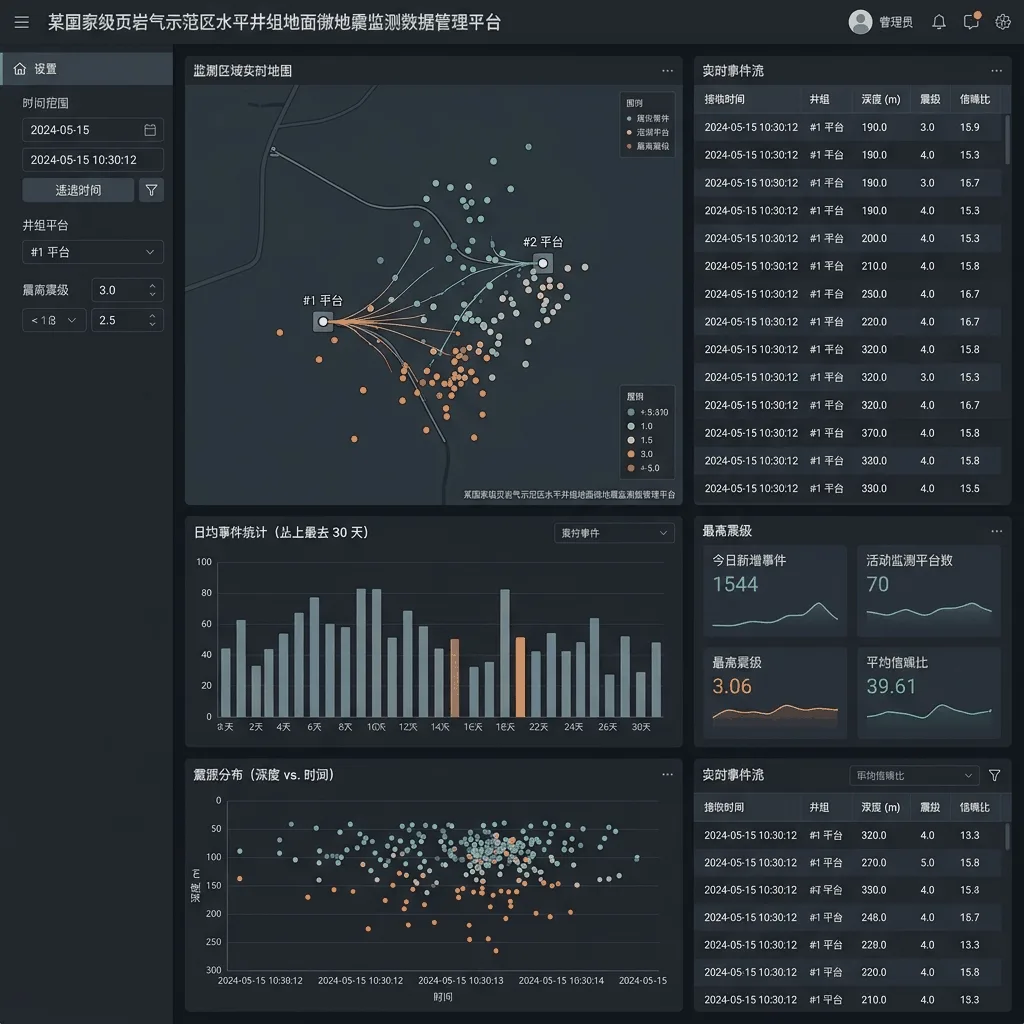Open the hamburger menu at top left
The width and height of the screenshot is (1024, 1024).
22,22
